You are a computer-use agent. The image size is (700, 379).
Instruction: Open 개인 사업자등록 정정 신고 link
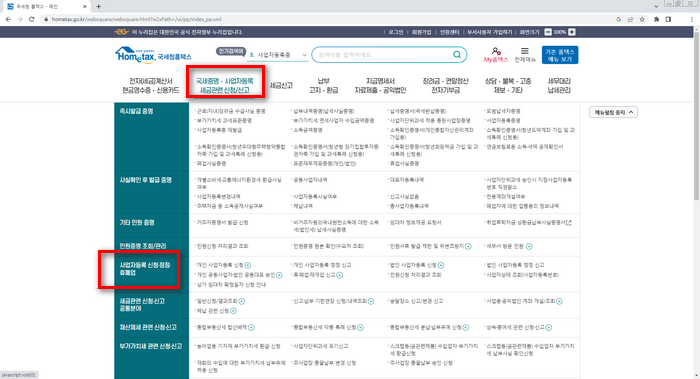coord(322,265)
